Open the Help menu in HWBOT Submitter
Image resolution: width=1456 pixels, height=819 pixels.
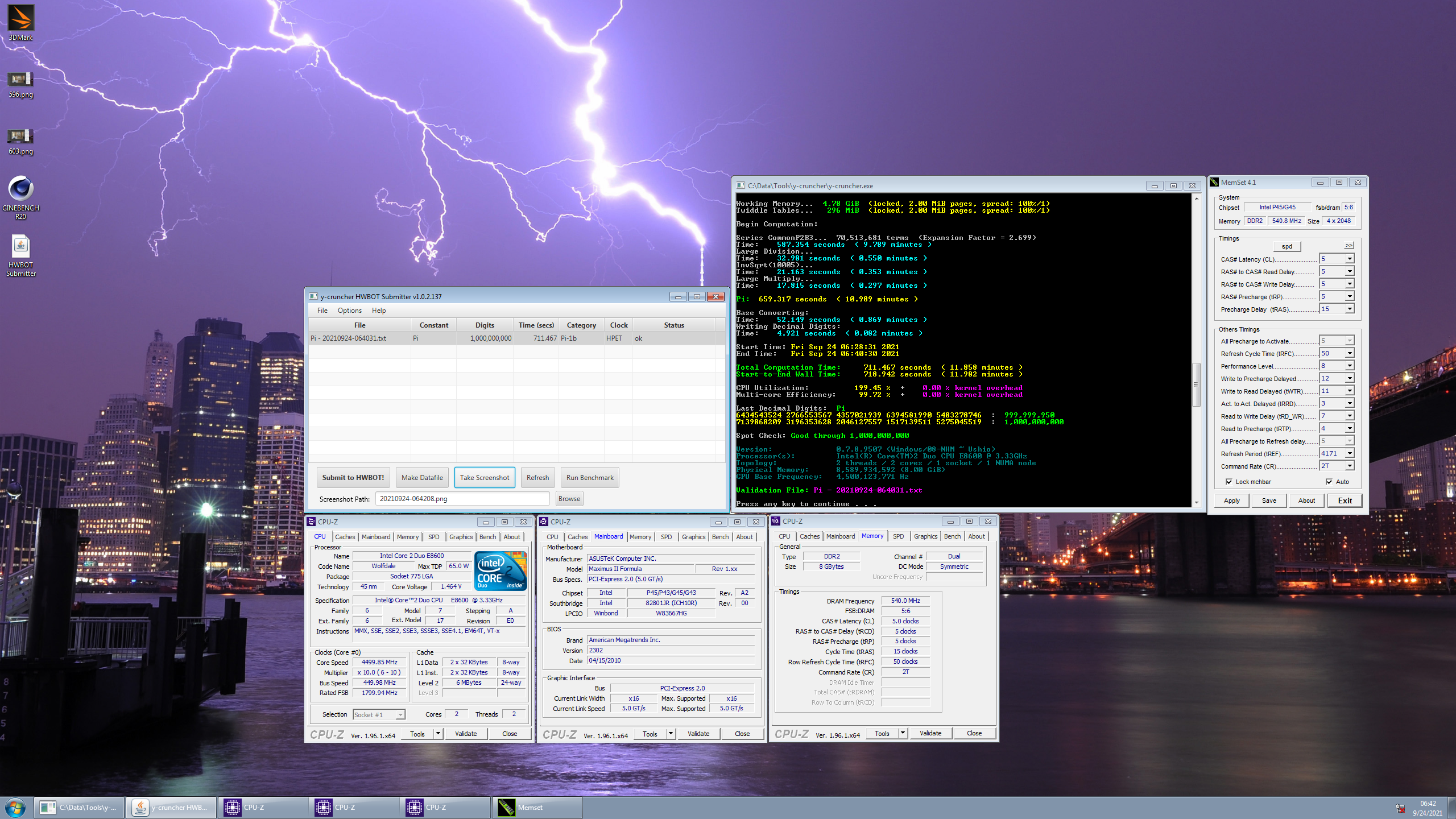pyautogui.click(x=379, y=311)
